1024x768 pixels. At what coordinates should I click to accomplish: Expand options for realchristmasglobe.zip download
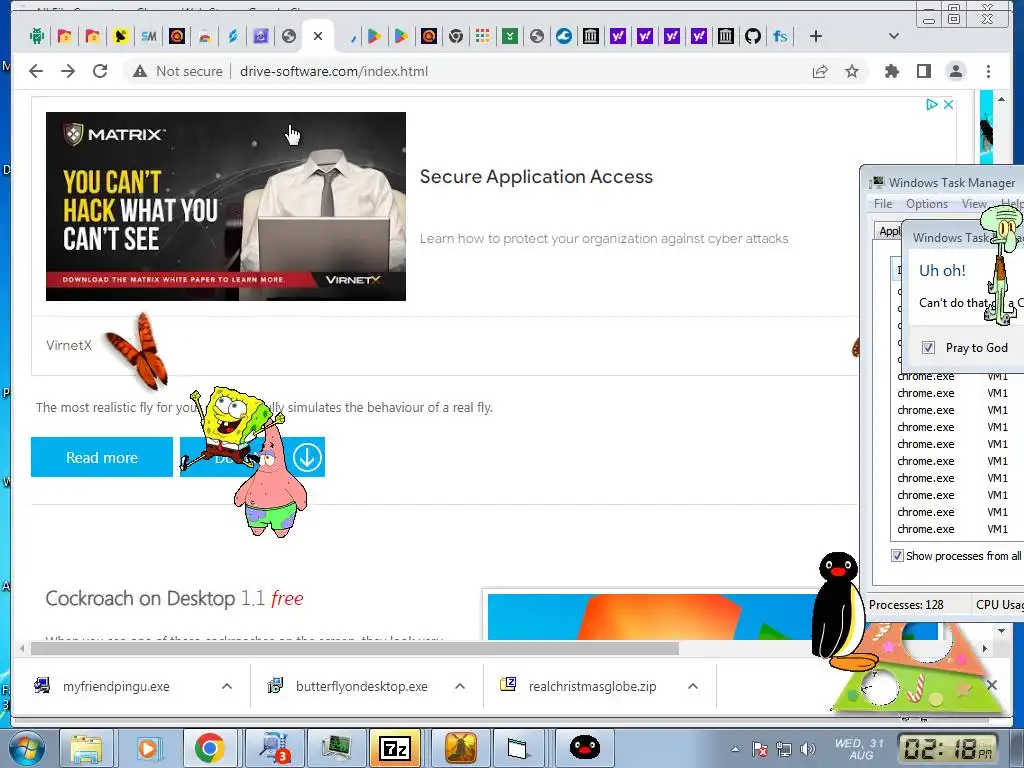point(693,686)
